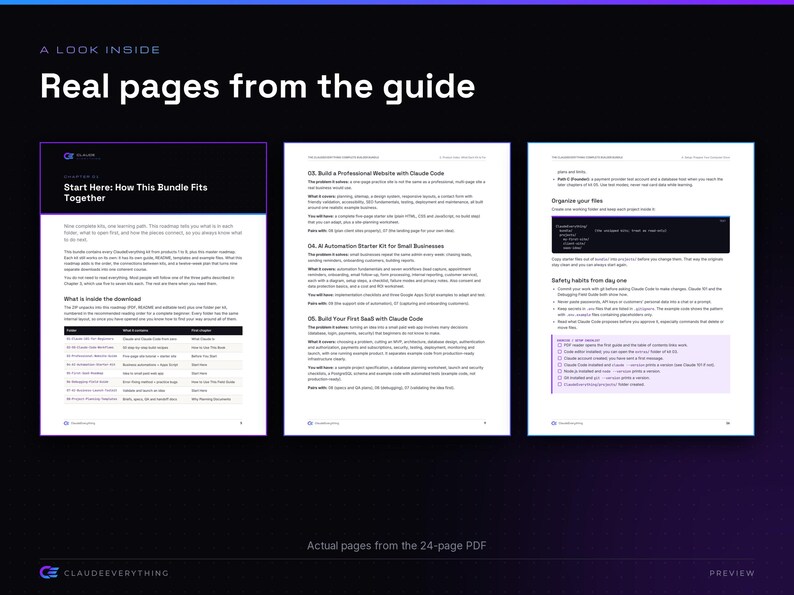
Task: Check 'Claude Code installed' checklist box
Action: (x=560, y=365)
